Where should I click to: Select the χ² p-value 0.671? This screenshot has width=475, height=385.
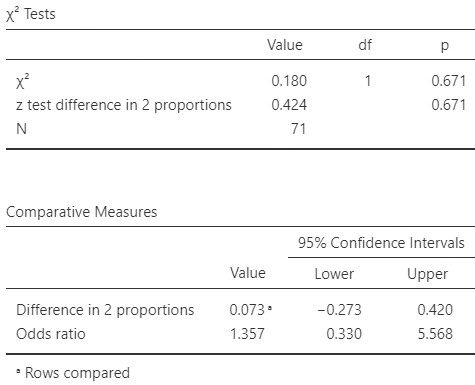[x=449, y=81]
